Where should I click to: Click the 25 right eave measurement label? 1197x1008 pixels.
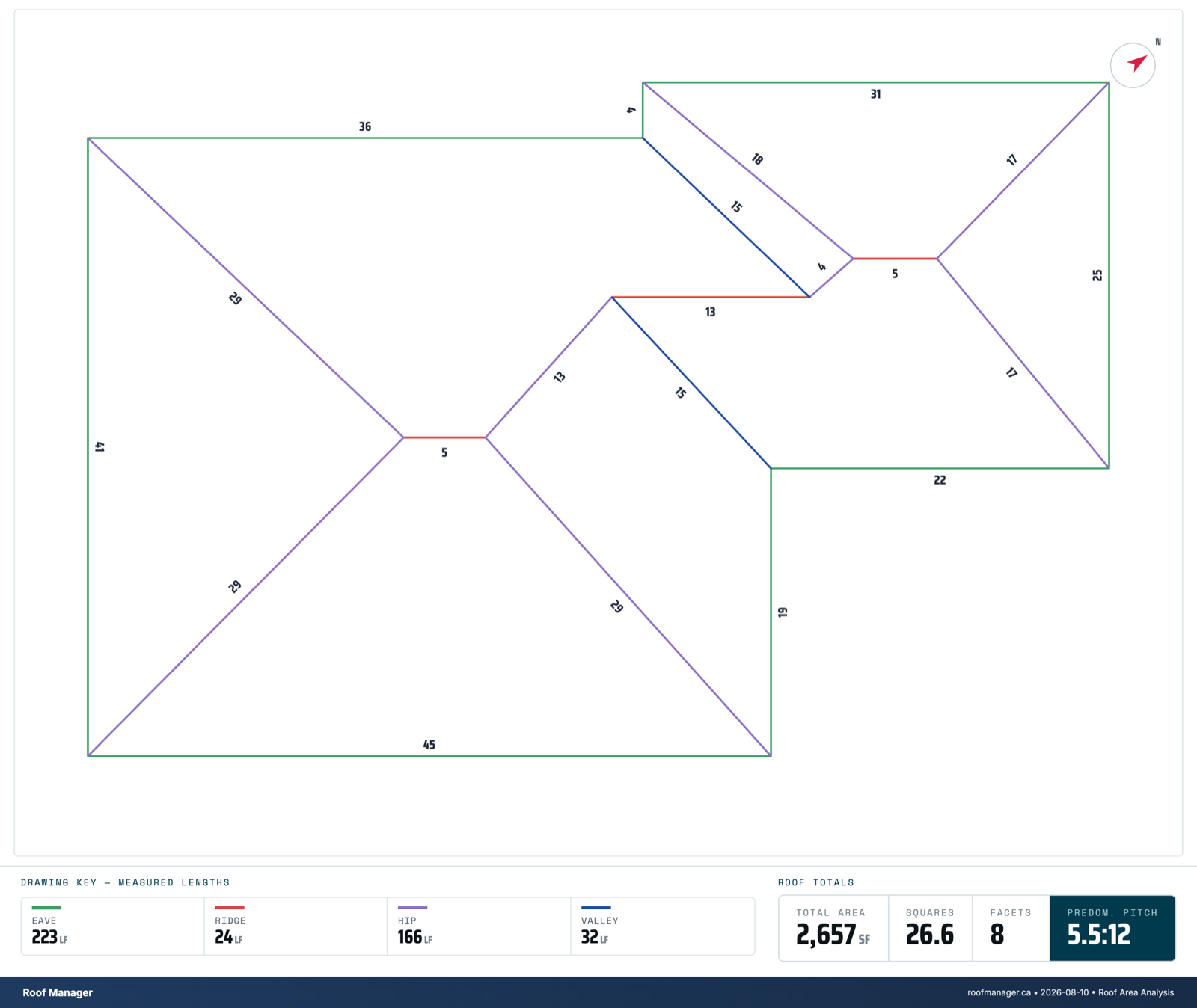1097,275
